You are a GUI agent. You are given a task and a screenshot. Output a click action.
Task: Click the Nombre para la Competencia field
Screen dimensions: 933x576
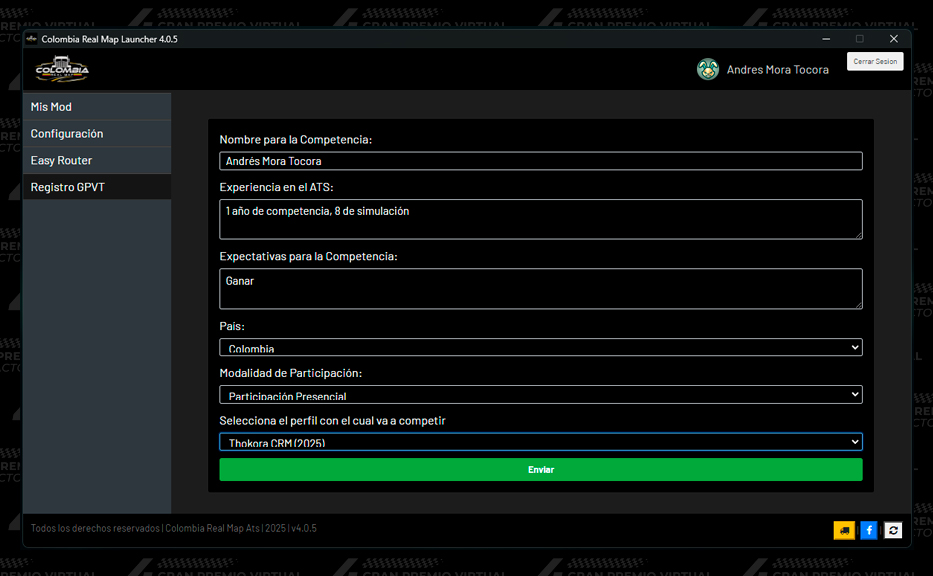pos(540,161)
